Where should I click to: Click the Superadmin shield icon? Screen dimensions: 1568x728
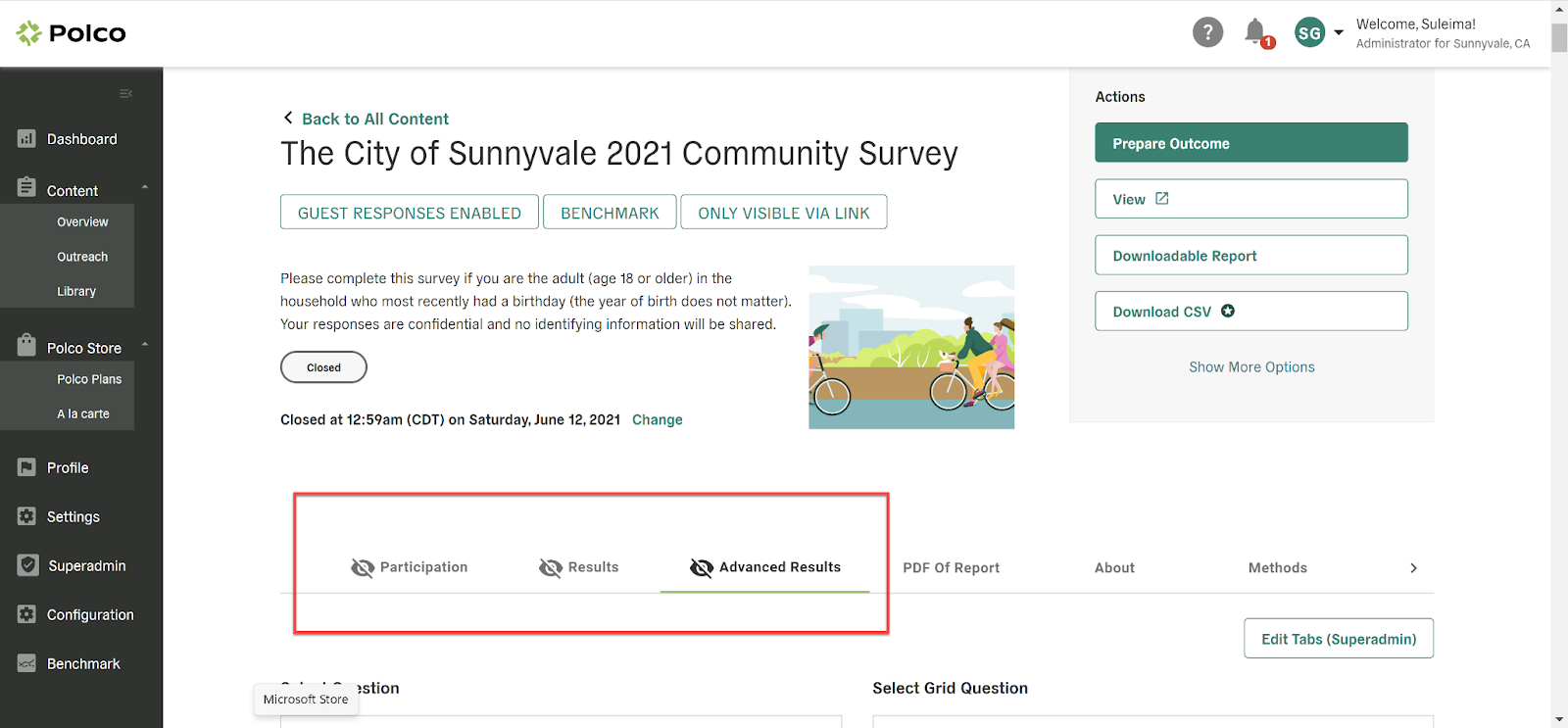[x=27, y=565]
